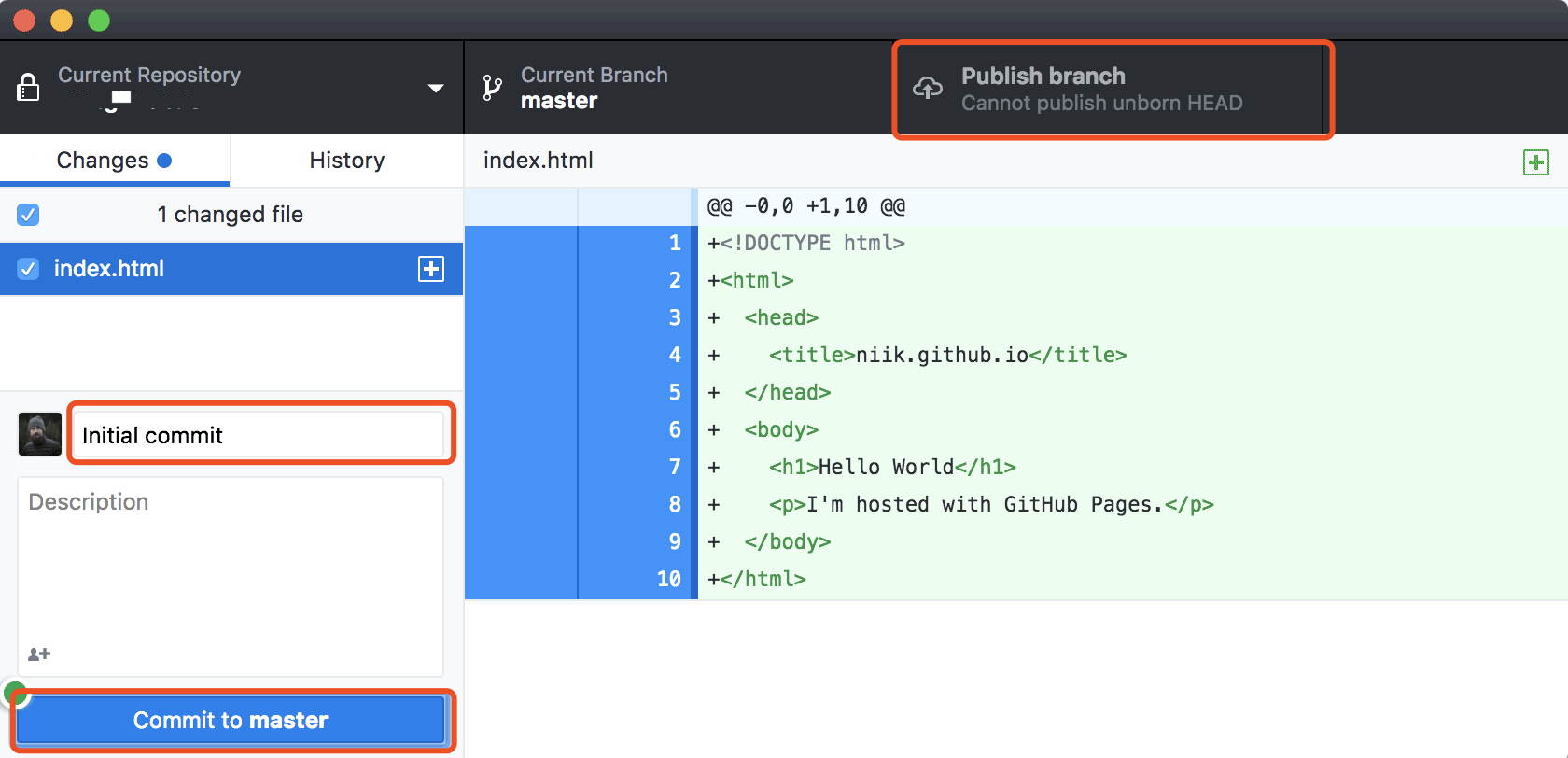Click the blue uncommitted changes dot indicator
Image resolution: width=1568 pixels, height=758 pixels.
(164, 161)
